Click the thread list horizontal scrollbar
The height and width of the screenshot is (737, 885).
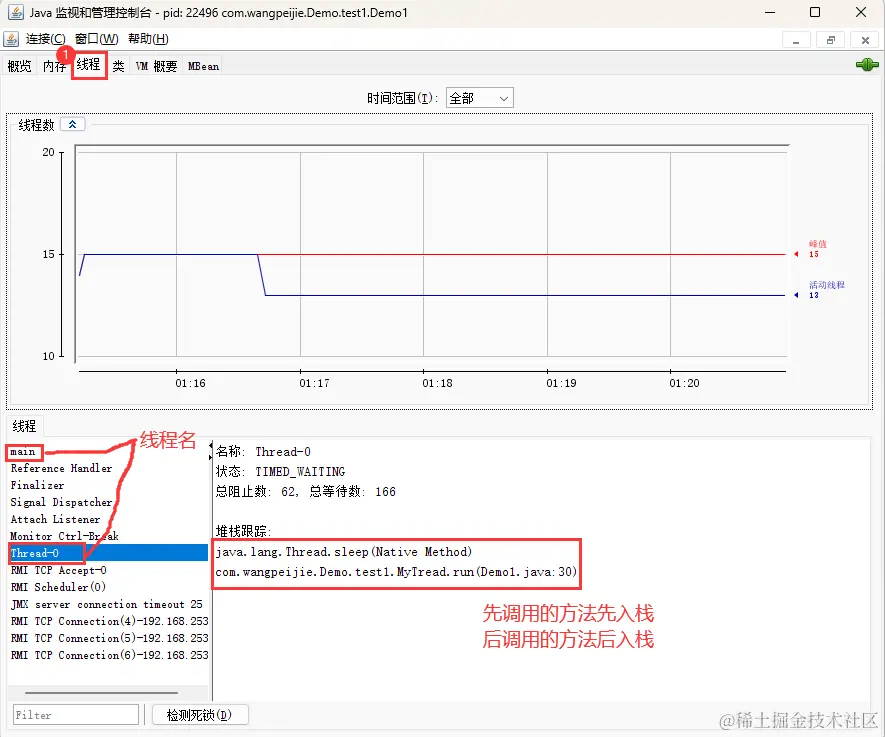pos(102,692)
